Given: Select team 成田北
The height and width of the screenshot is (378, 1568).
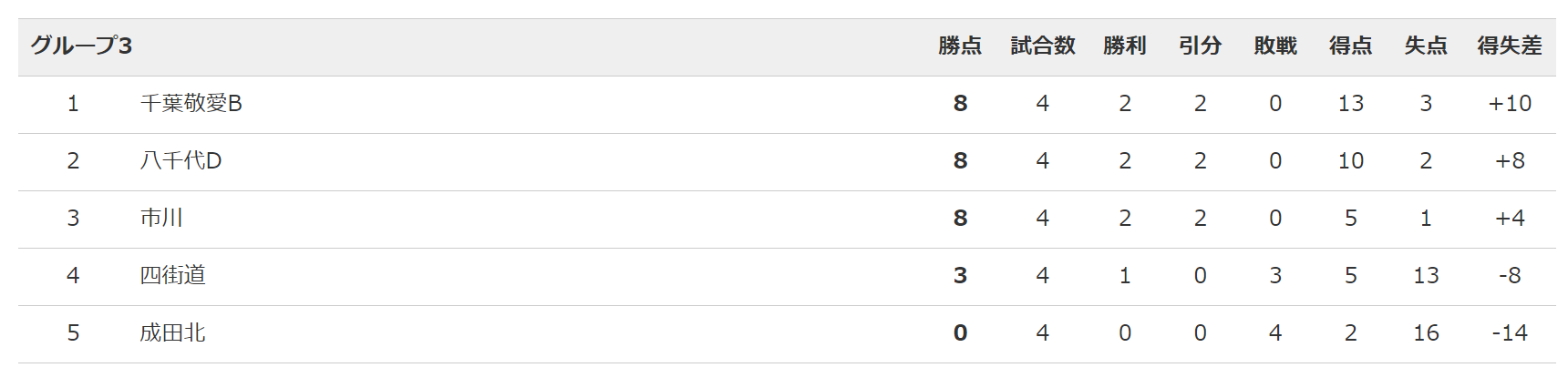Looking at the screenshot, I should [173, 333].
